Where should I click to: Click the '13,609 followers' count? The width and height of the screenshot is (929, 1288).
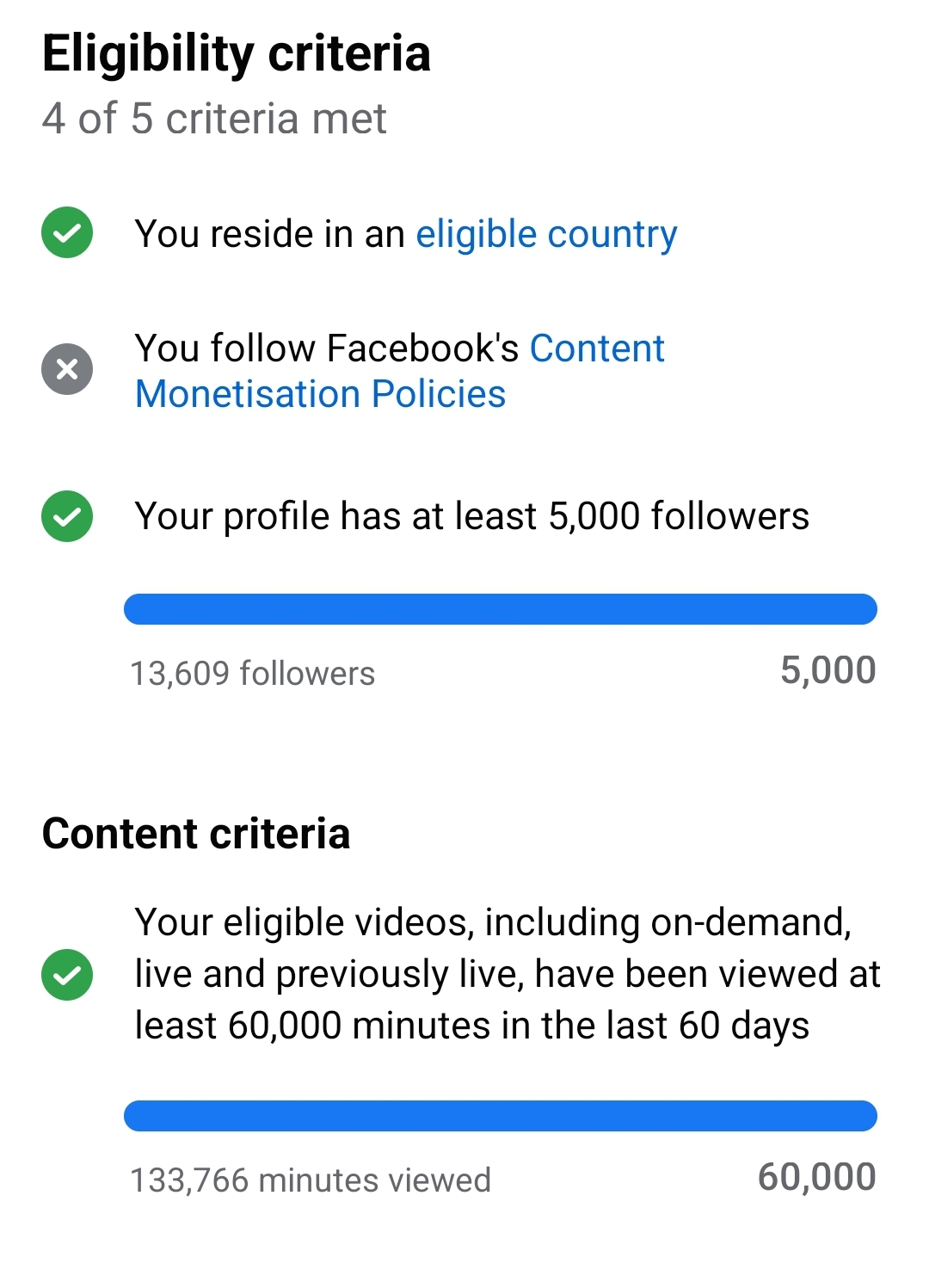(x=252, y=674)
